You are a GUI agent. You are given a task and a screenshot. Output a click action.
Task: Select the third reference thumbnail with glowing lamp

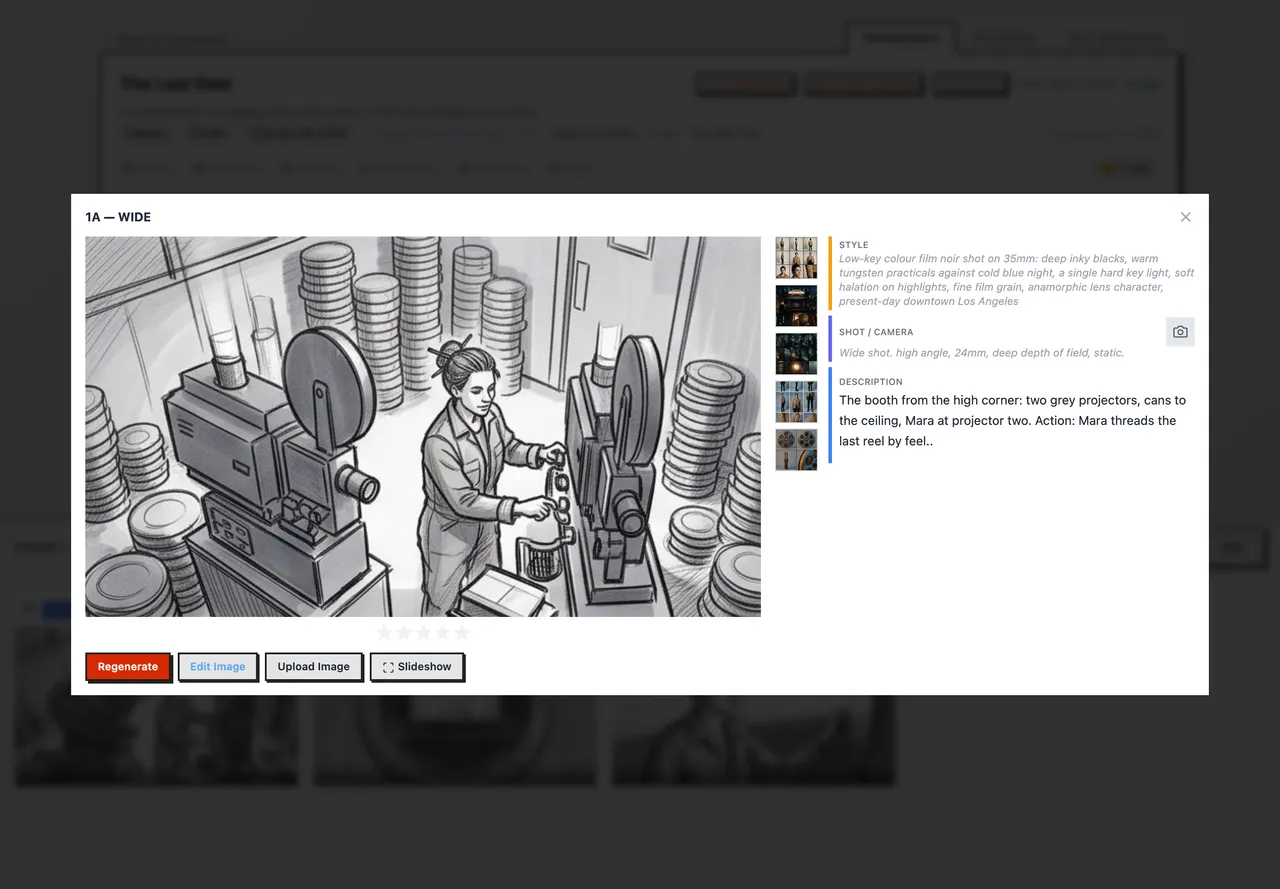click(x=796, y=354)
